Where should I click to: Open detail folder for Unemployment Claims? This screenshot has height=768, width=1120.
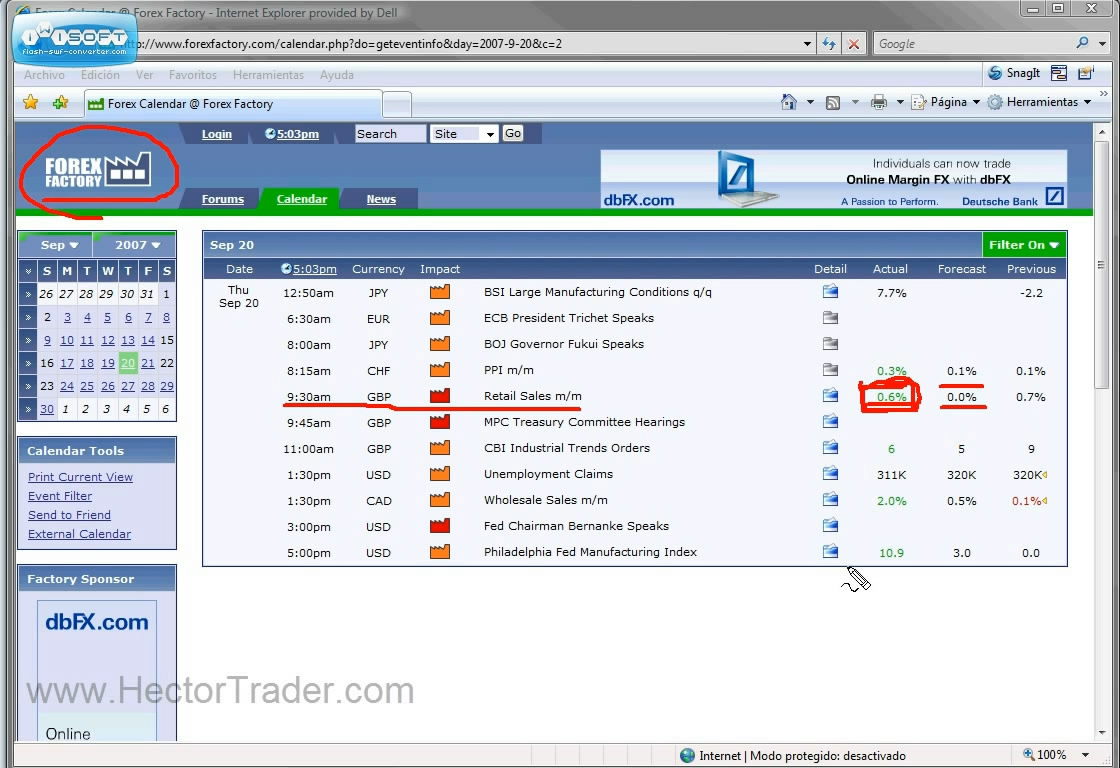(830, 474)
